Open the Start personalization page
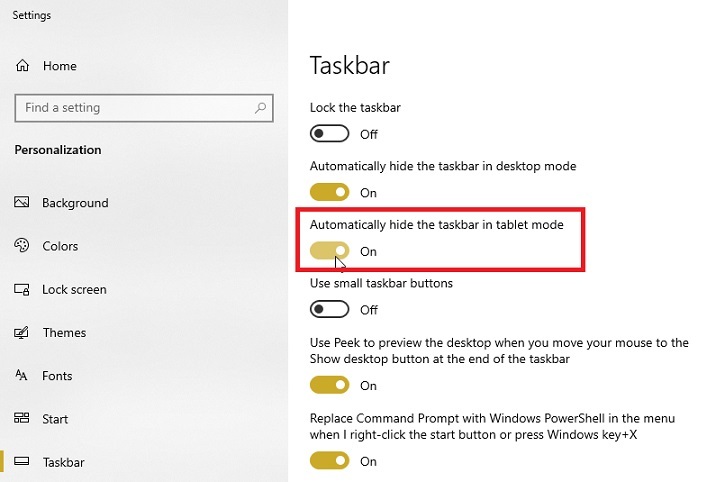The width and height of the screenshot is (725, 482). click(55, 419)
